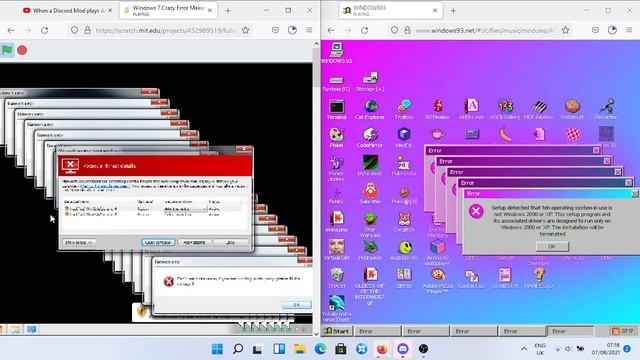Open Cat Explorer on the Windows 93 desktop
The image size is (640, 360).
click(370, 109)
